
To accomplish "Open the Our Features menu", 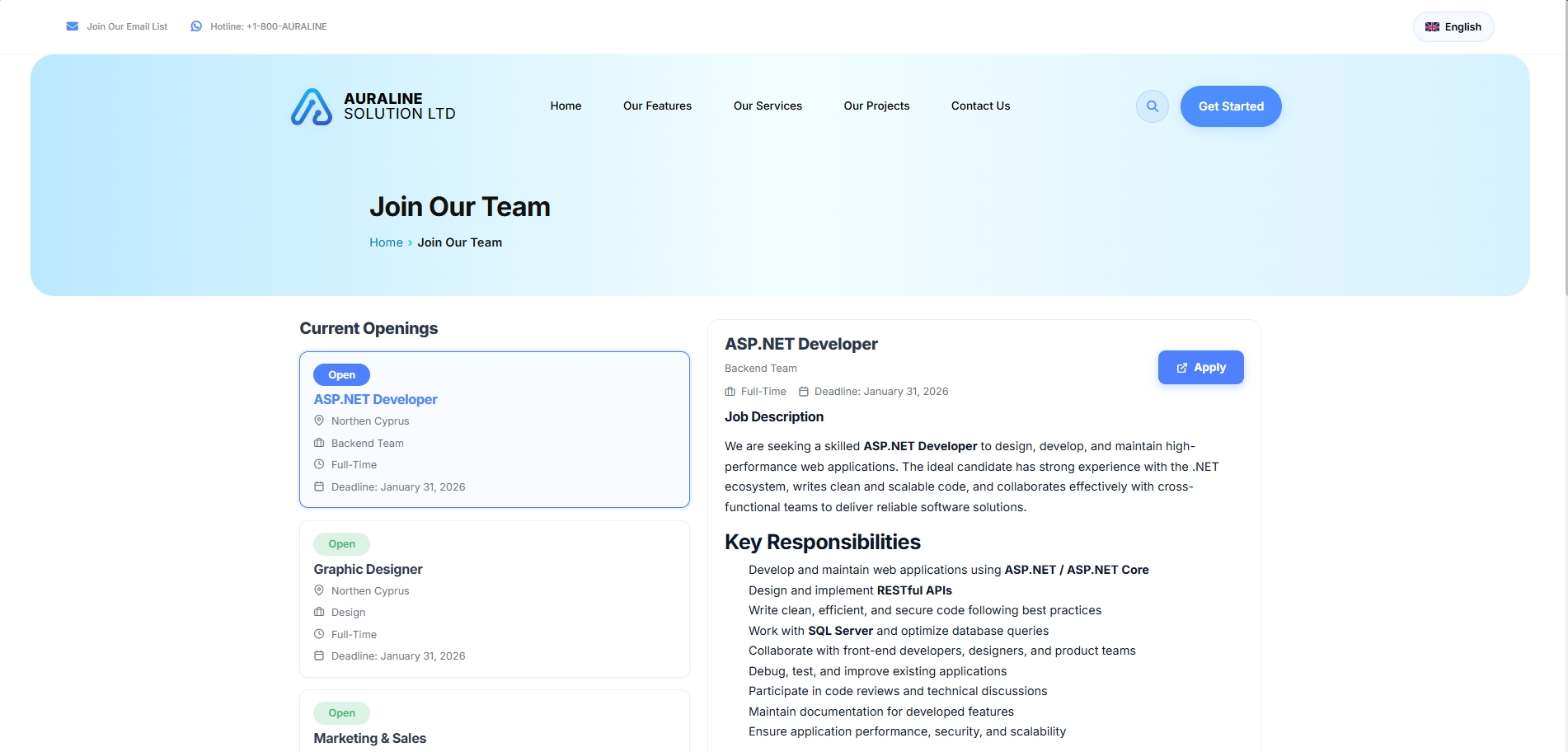I will tap(657, 106).
